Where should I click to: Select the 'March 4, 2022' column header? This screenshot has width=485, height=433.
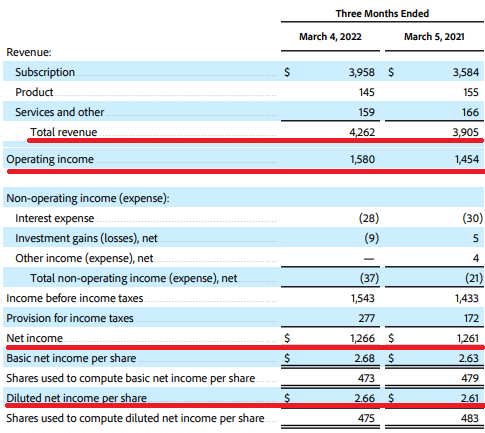pyautogui.click(x=330, y=37)
